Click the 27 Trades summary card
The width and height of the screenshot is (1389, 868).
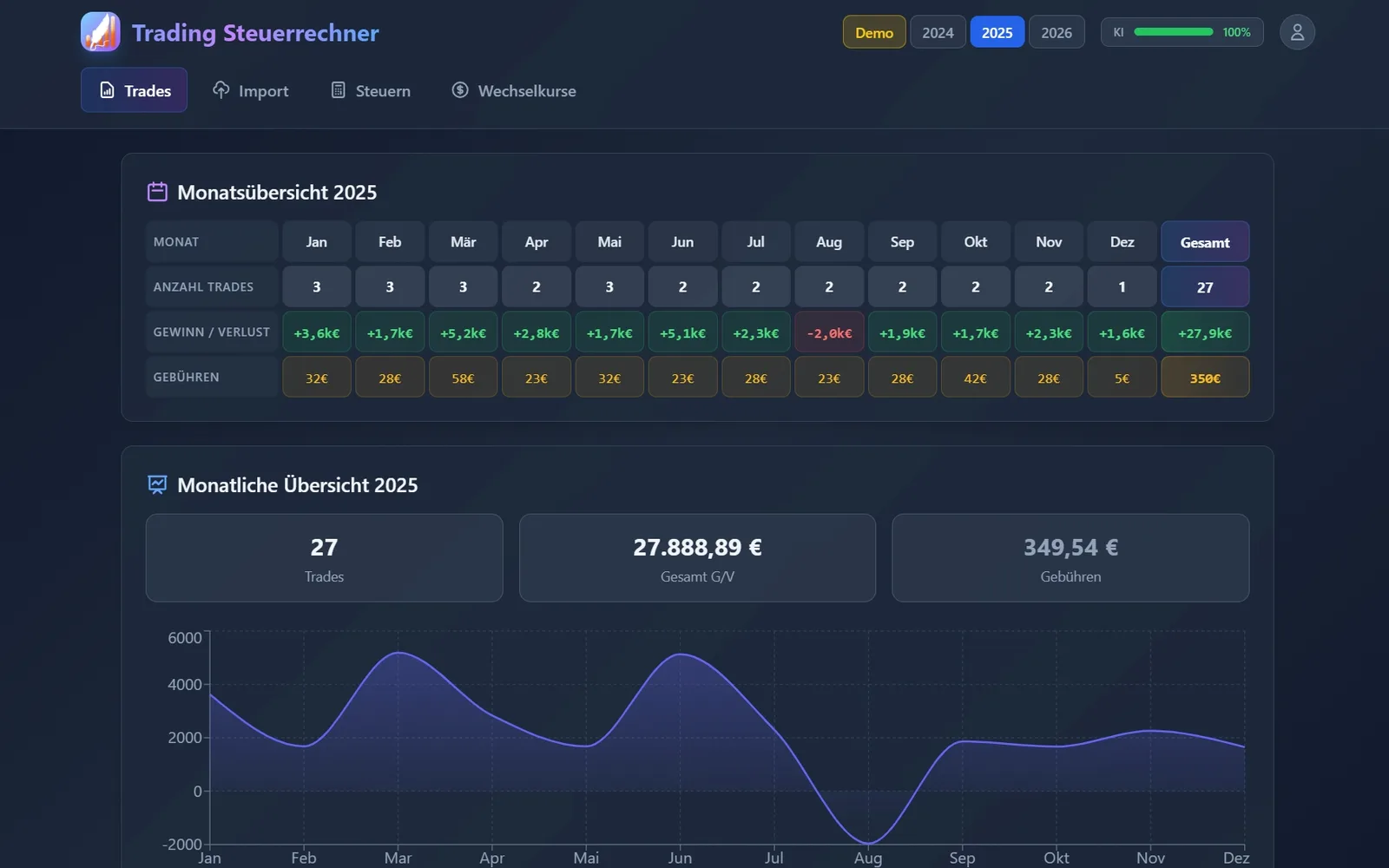(324, 557)
